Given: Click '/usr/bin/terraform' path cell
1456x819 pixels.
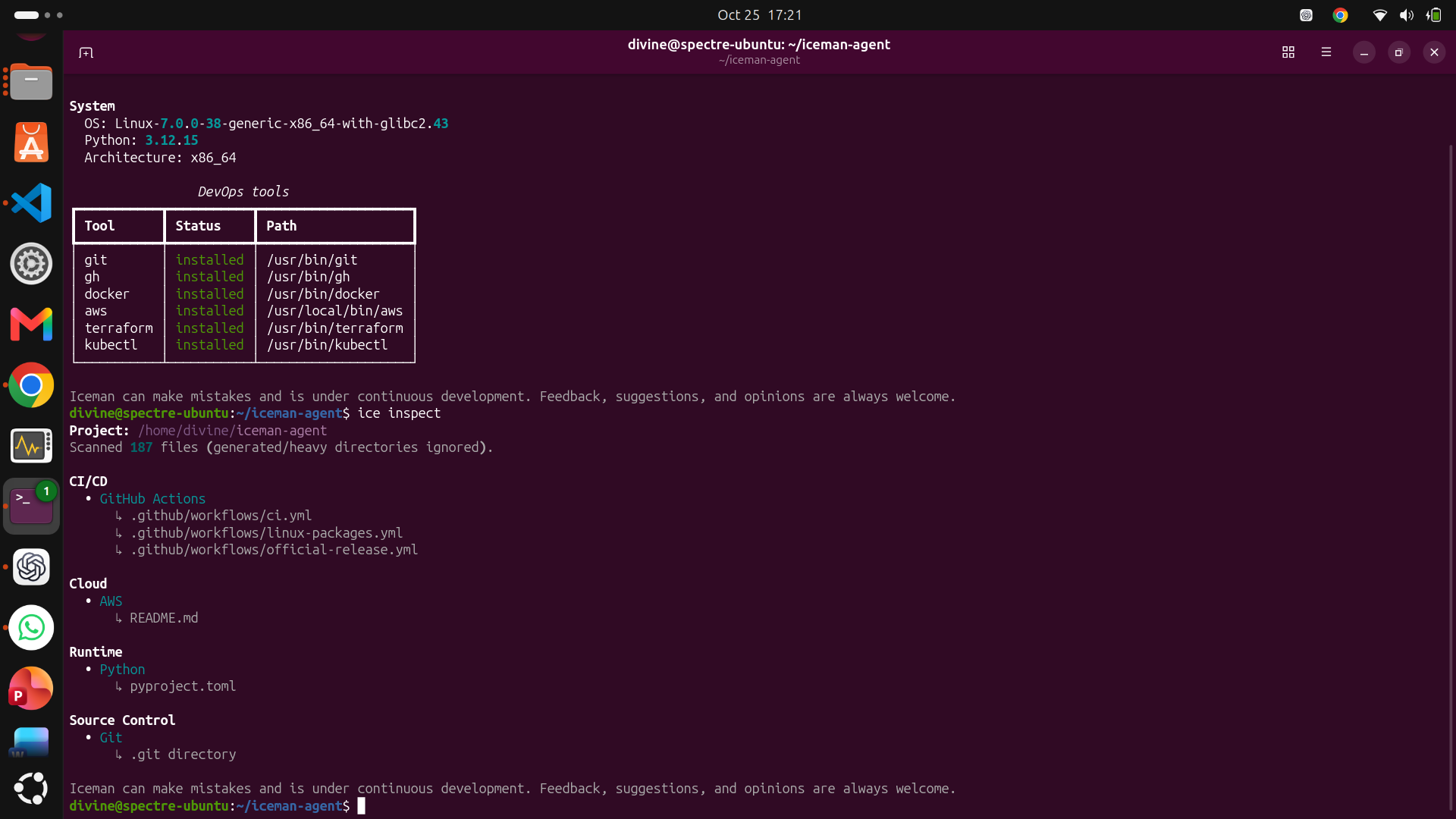Looking at the screenshot, I should (x=334, y=328).
